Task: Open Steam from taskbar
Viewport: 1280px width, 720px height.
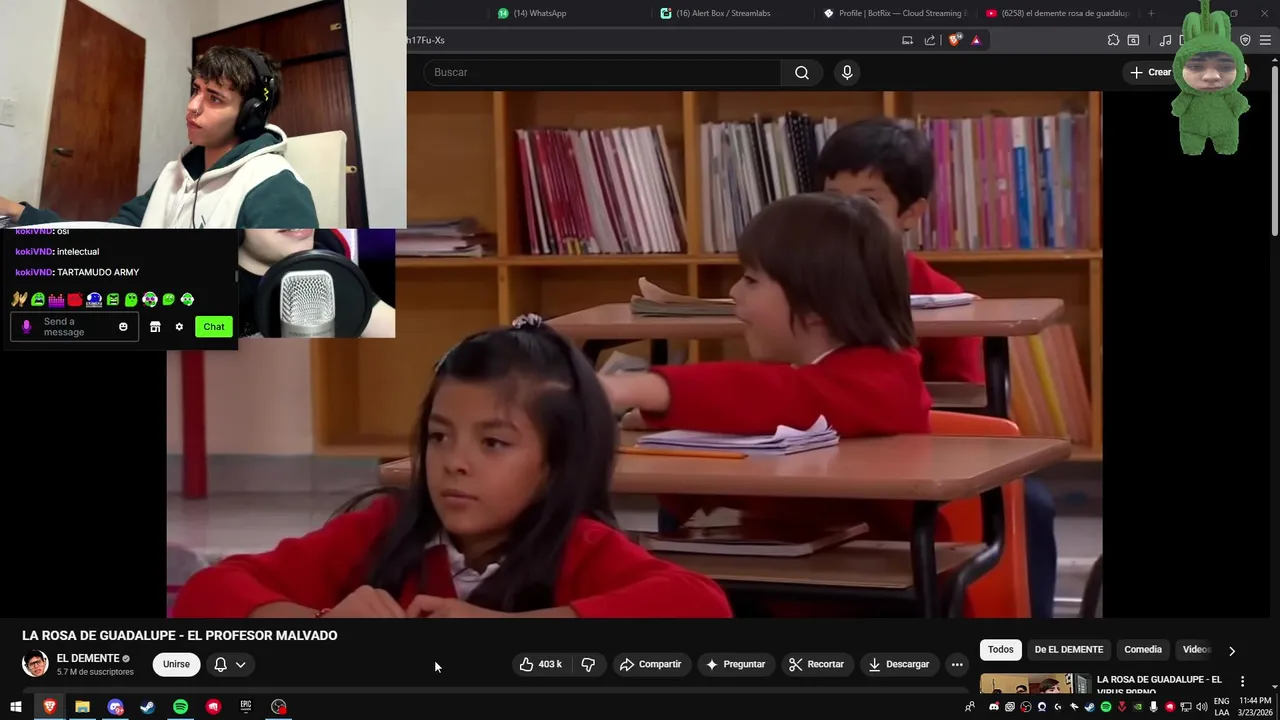Action: 147,707
